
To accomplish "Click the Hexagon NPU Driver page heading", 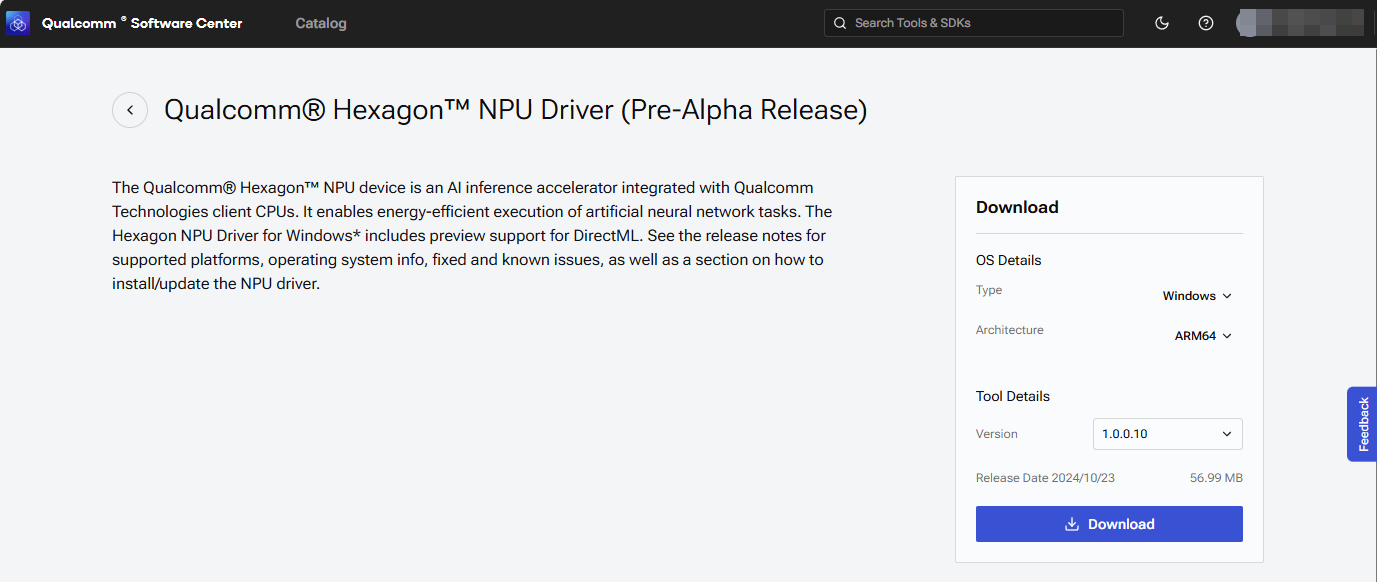I will coord(515,110).
